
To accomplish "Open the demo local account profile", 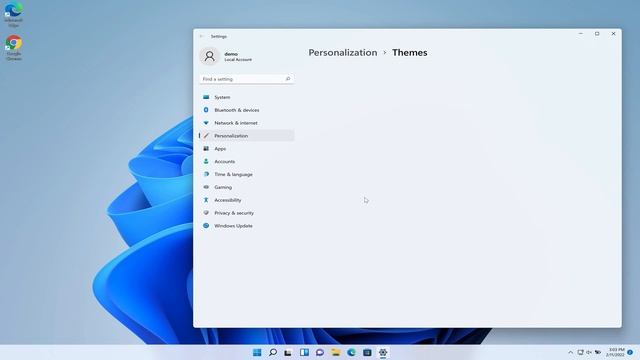I will click(x=227, y=56).
